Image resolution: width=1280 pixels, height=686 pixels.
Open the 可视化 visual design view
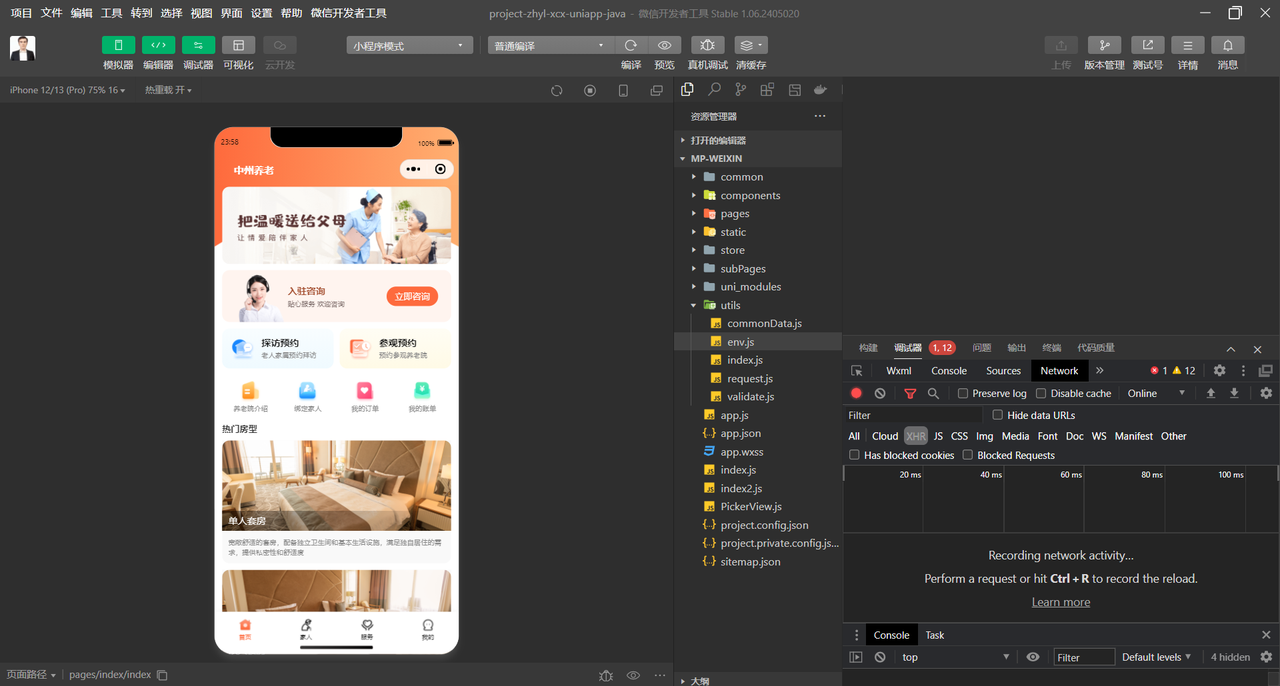click(238, 45)
